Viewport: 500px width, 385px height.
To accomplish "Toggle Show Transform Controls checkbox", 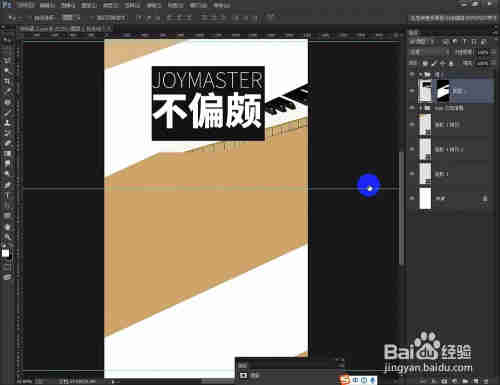I will point(93,17).
